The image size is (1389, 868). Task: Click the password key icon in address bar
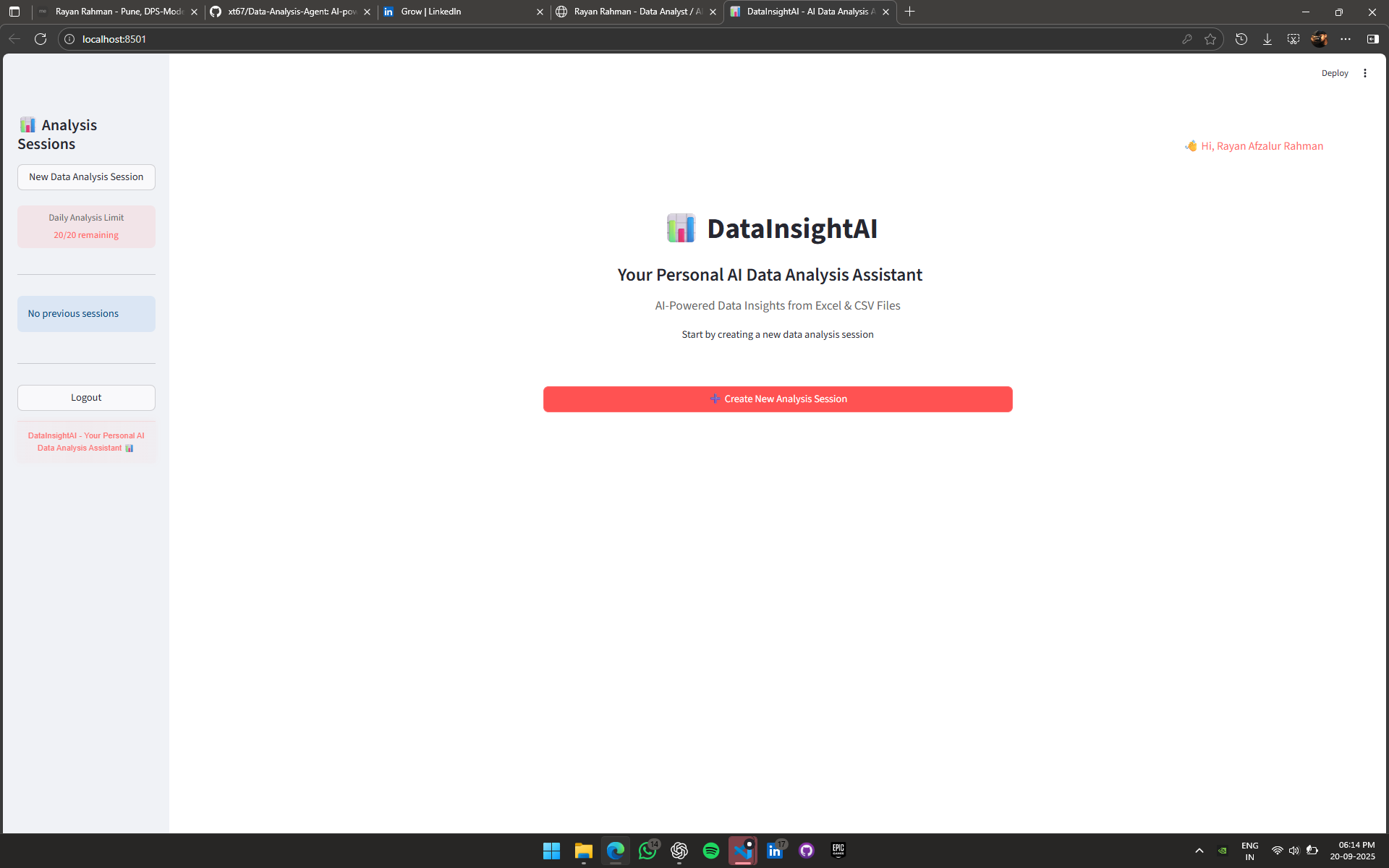click(x=1186, y=39)
